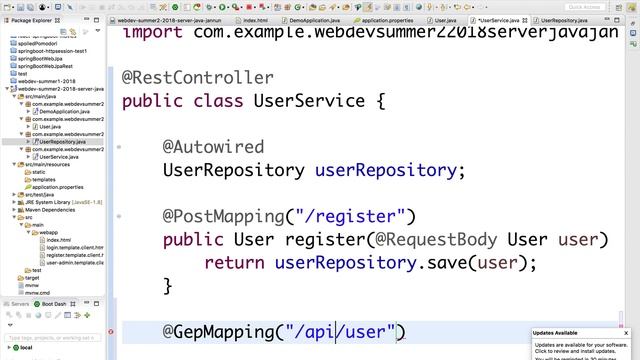Click the Debug bug icon in toolbar
Screen dimensions: 640x360
[x=209, y=7]
